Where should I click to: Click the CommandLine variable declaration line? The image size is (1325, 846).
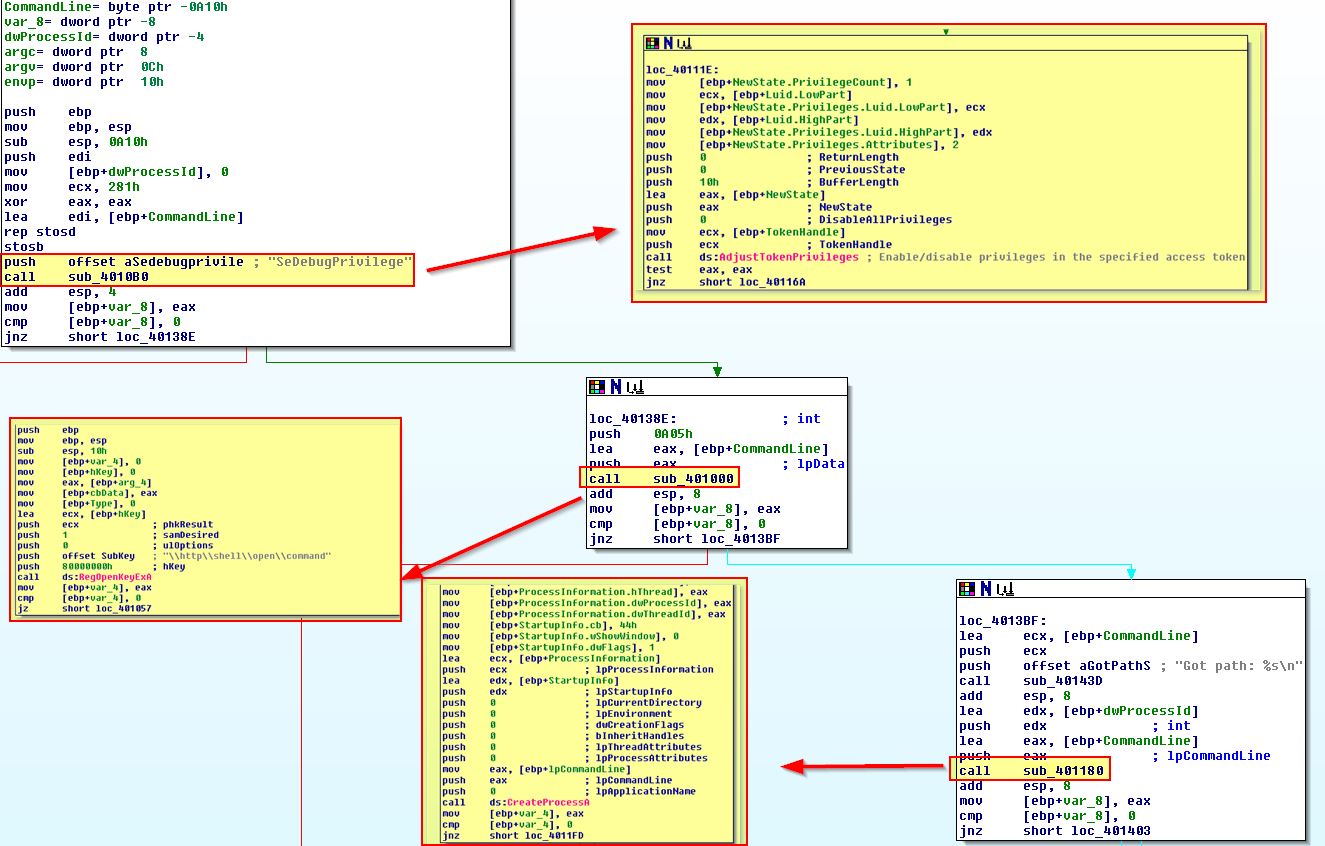click(x=116, y=6)
